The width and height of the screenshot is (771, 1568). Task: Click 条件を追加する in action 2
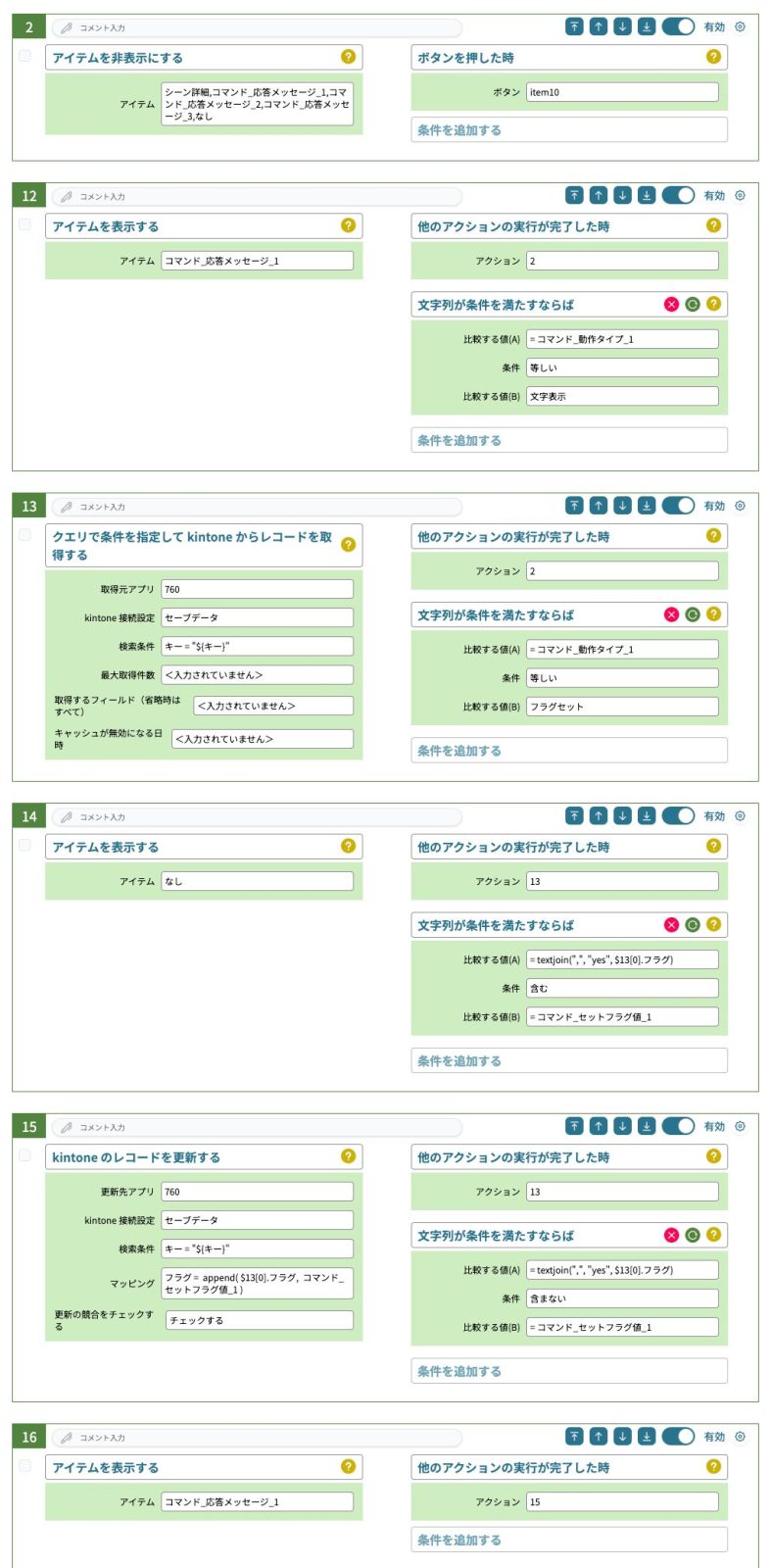[x=568, y=129]
